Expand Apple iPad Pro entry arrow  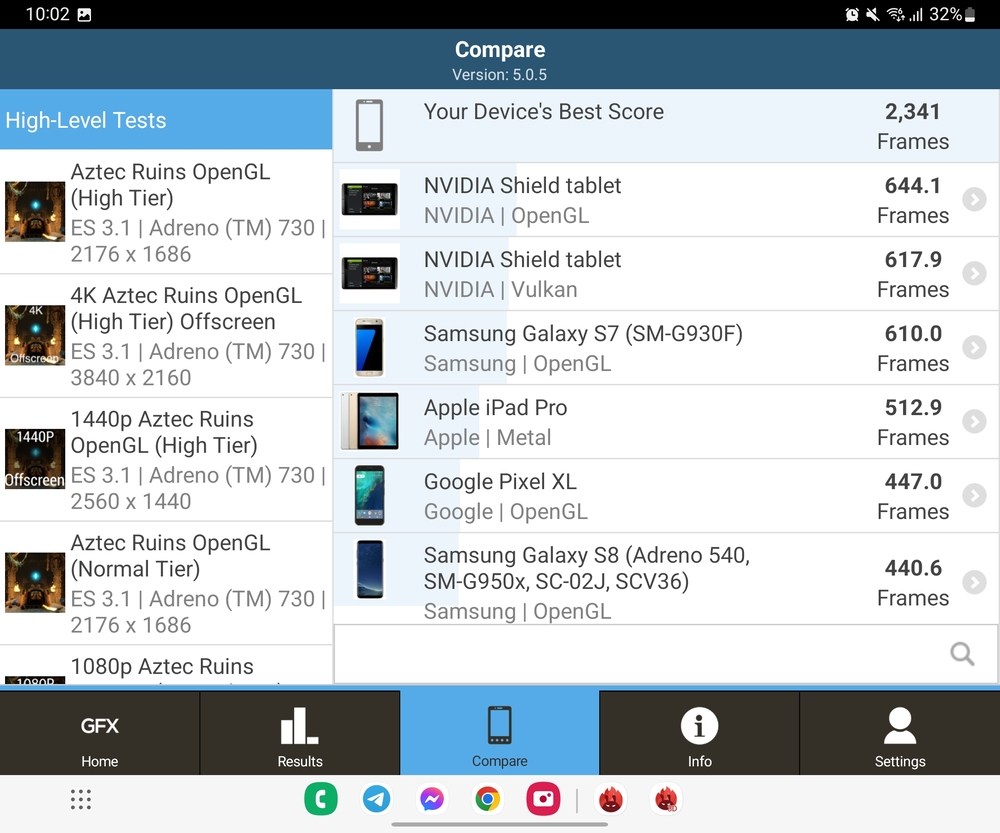click(974, 422)
